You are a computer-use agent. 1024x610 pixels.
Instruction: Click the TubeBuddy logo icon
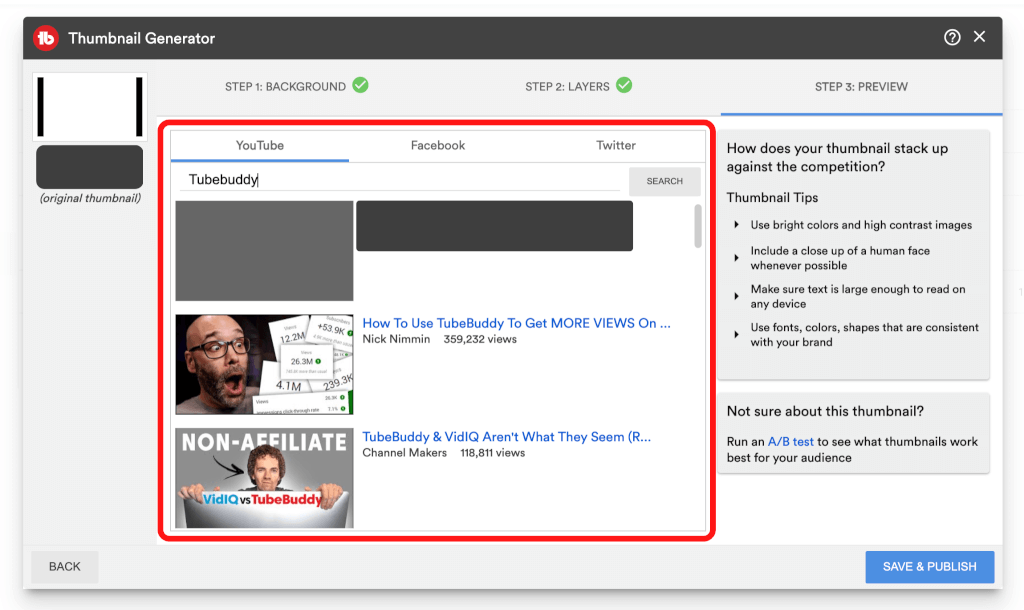point(45,38)
